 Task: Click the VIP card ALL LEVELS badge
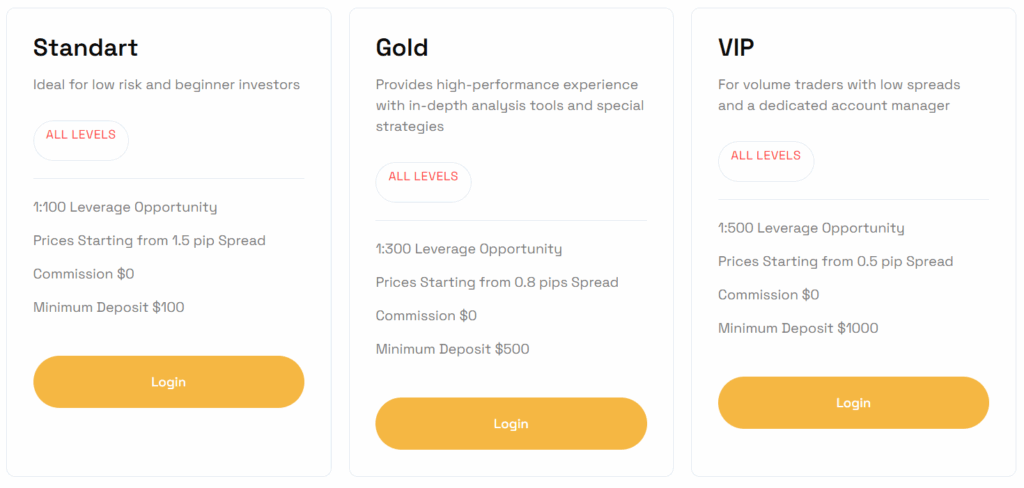pos(766,157)
